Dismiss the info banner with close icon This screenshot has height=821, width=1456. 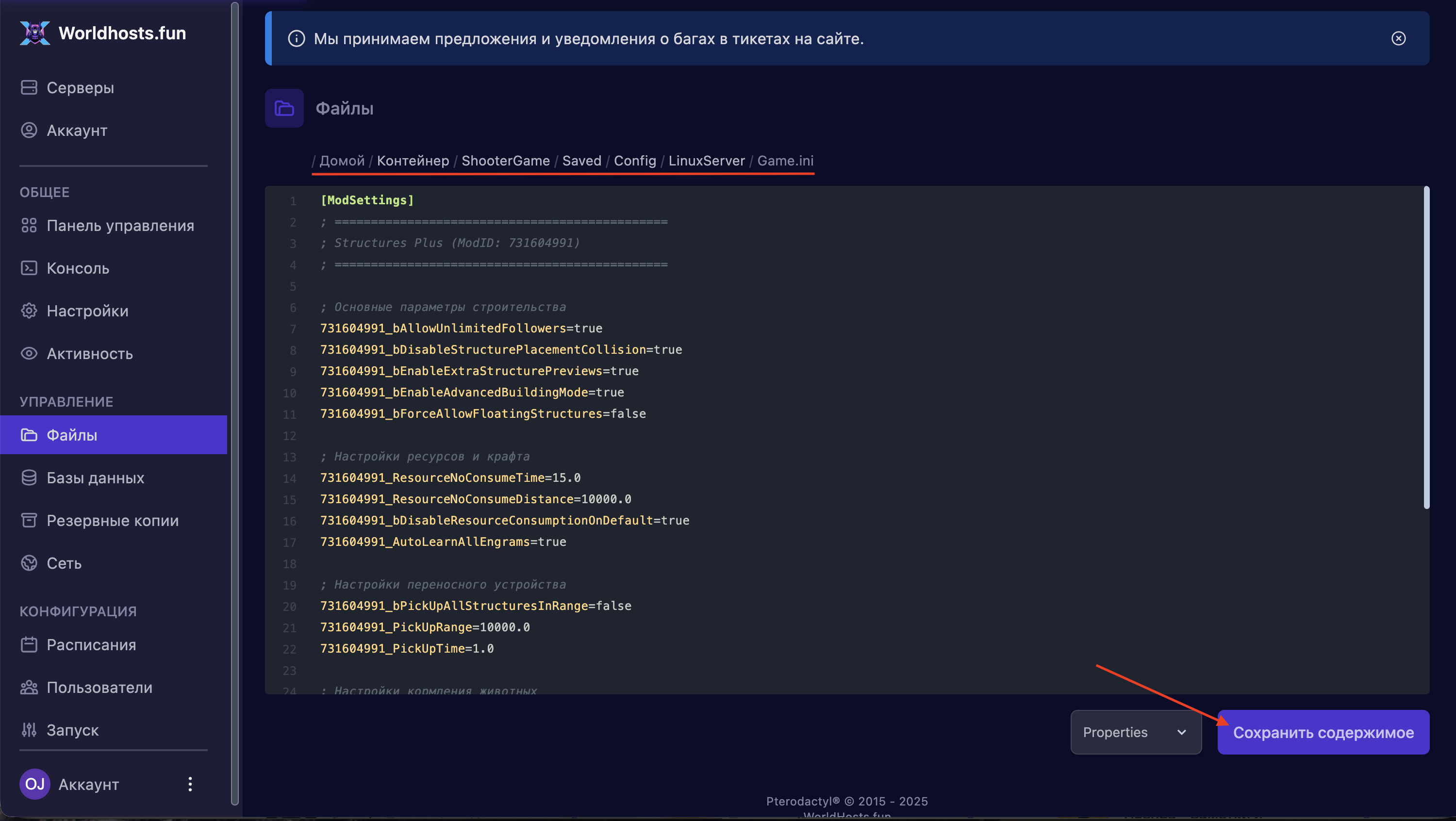click(1398, 38)
